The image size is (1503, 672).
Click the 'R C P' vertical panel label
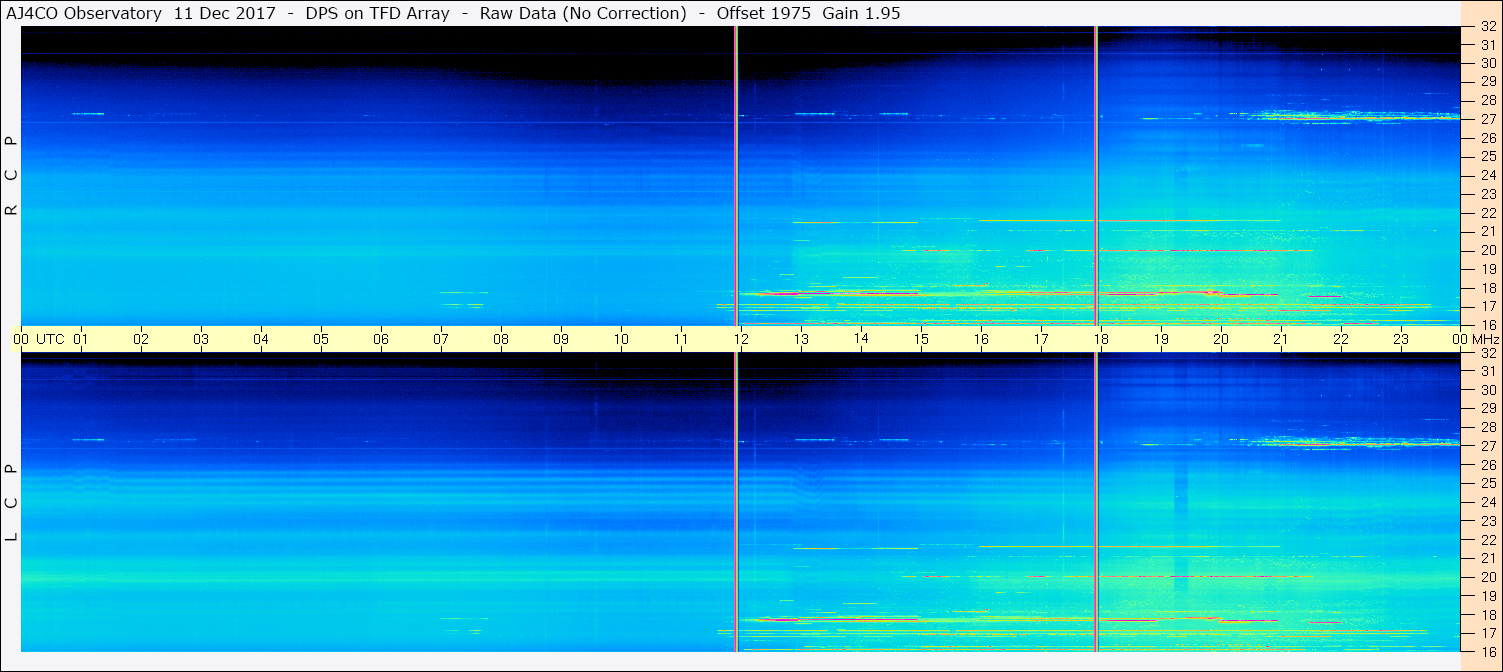pos(12,177)
